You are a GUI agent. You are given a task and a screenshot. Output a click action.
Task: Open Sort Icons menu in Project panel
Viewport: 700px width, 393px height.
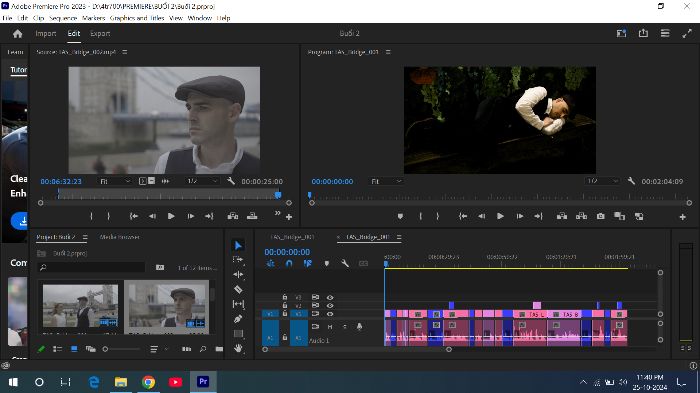[x=154, y=349]
